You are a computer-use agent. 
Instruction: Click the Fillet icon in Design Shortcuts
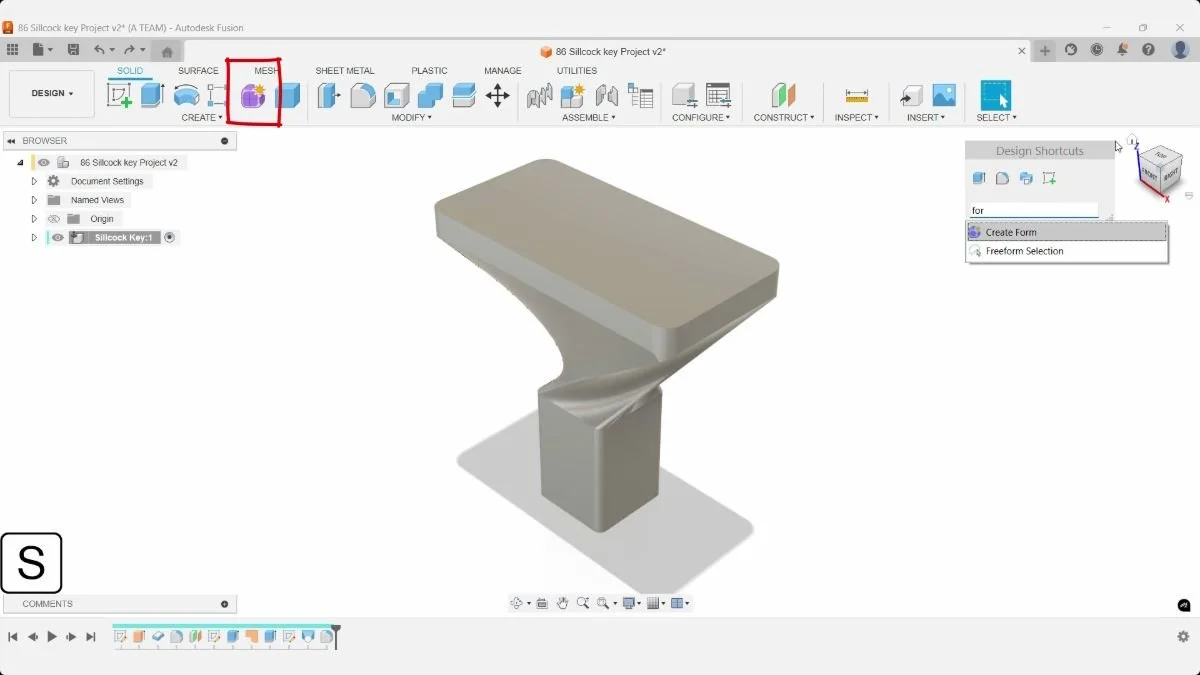tap(1002, 178)
